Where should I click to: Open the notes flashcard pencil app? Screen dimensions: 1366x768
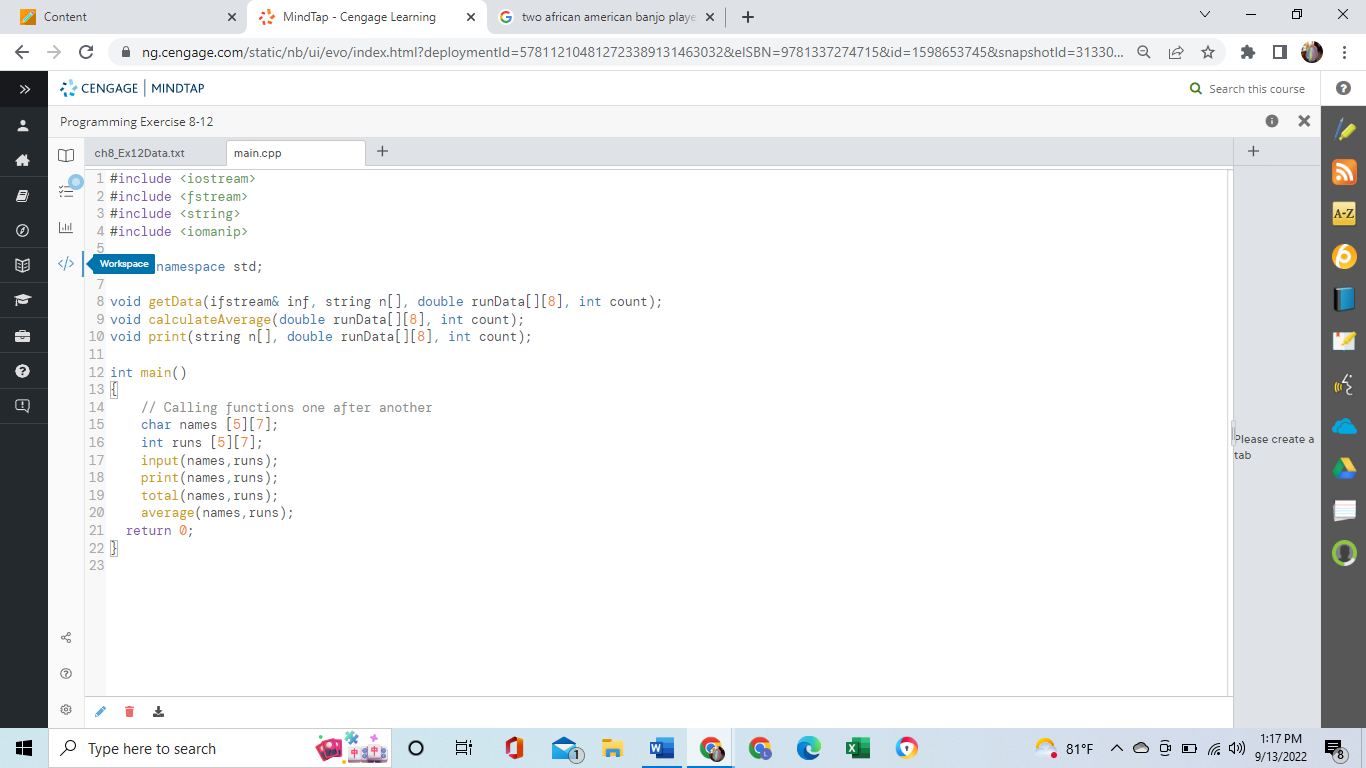tap(1344, 341)
